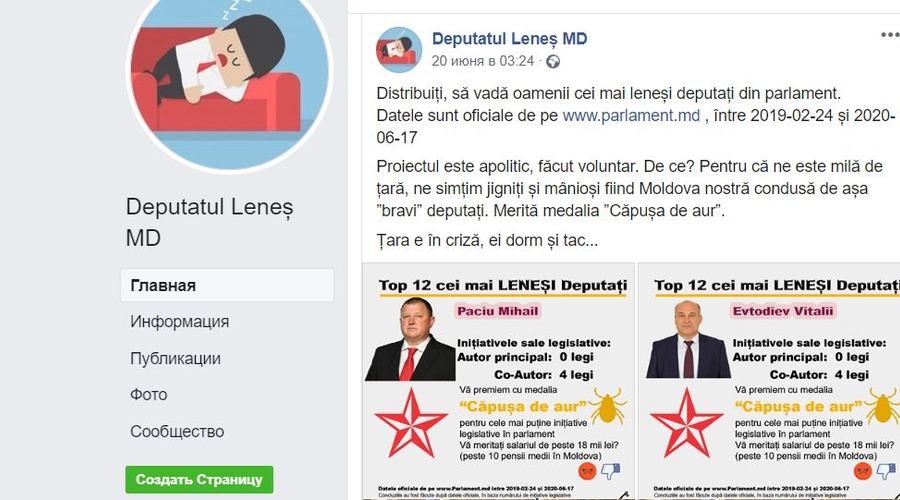Click the globe public-audience icon
Image resolution: width=900 pixels, height=500 pixels.
tap(553, 61)
